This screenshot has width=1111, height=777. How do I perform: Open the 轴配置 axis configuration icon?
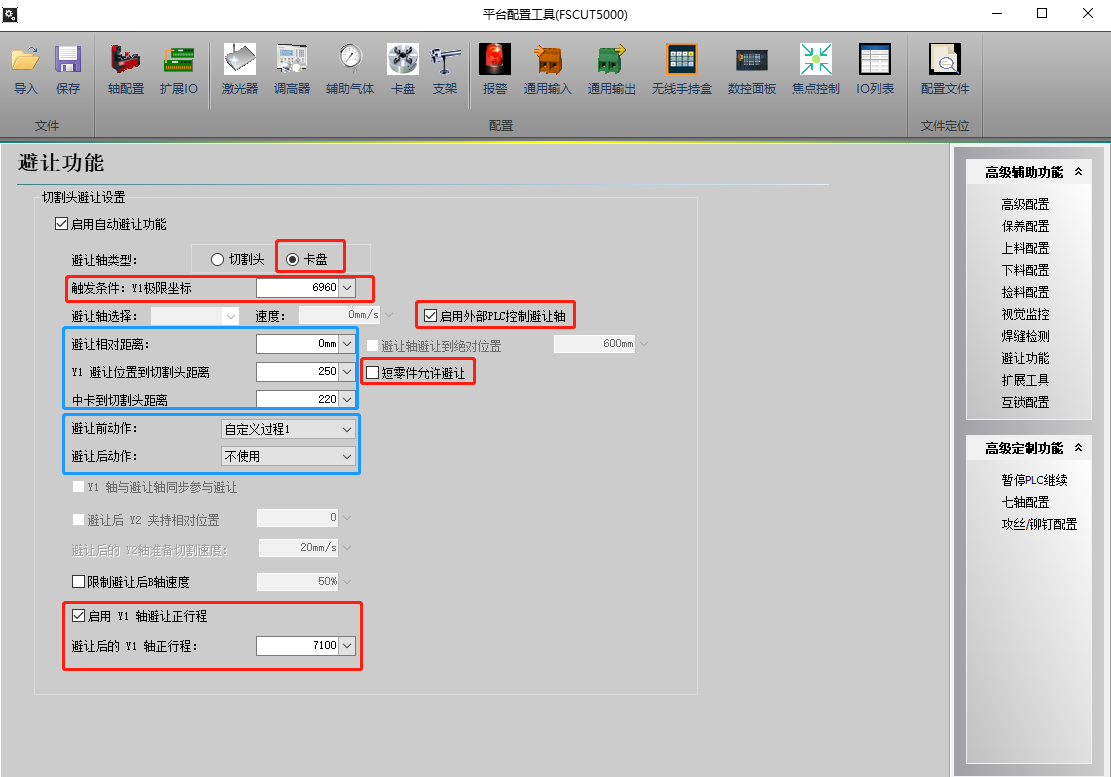[125, 61]
